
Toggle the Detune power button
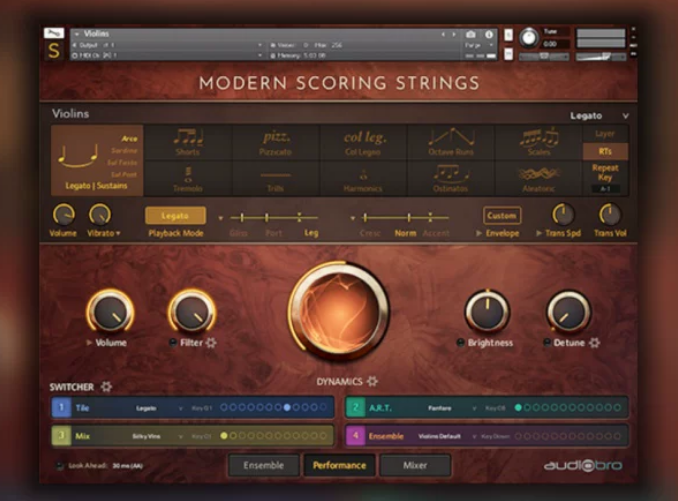(547, 343)
